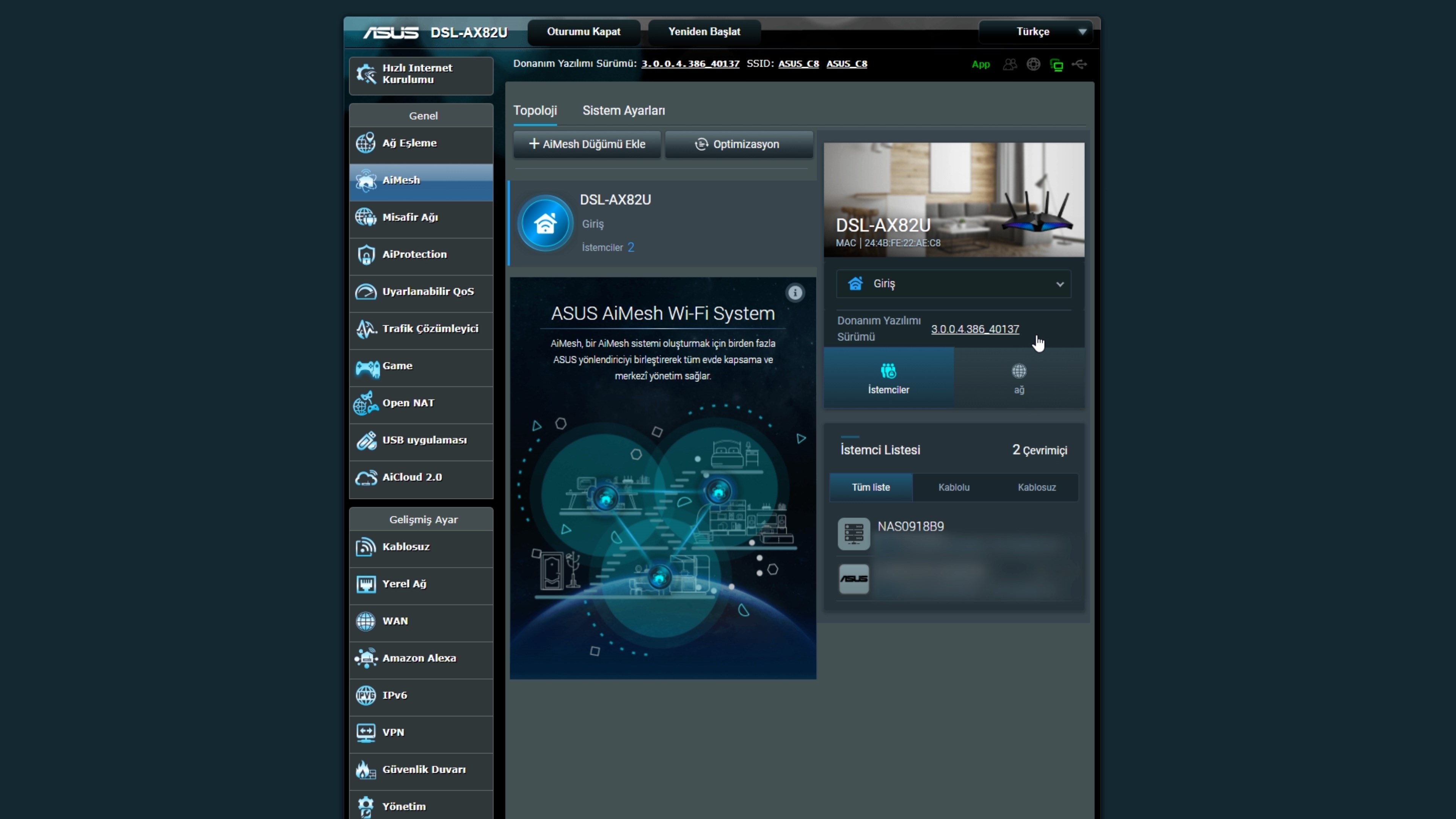Filter client list by Kablolu

[954, 487]
